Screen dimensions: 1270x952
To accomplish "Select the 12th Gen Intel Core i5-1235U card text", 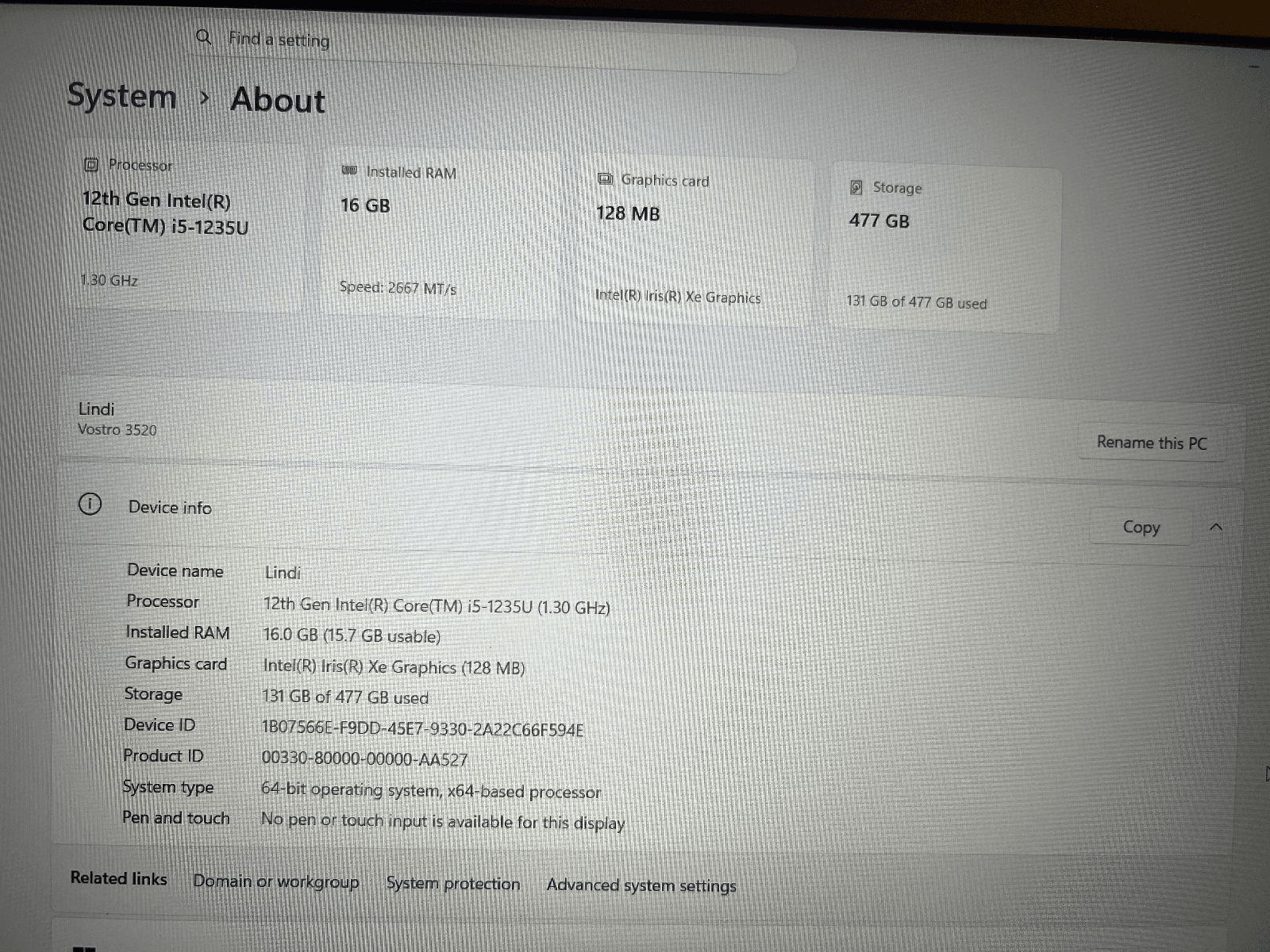I will click(x=165, y=213).
